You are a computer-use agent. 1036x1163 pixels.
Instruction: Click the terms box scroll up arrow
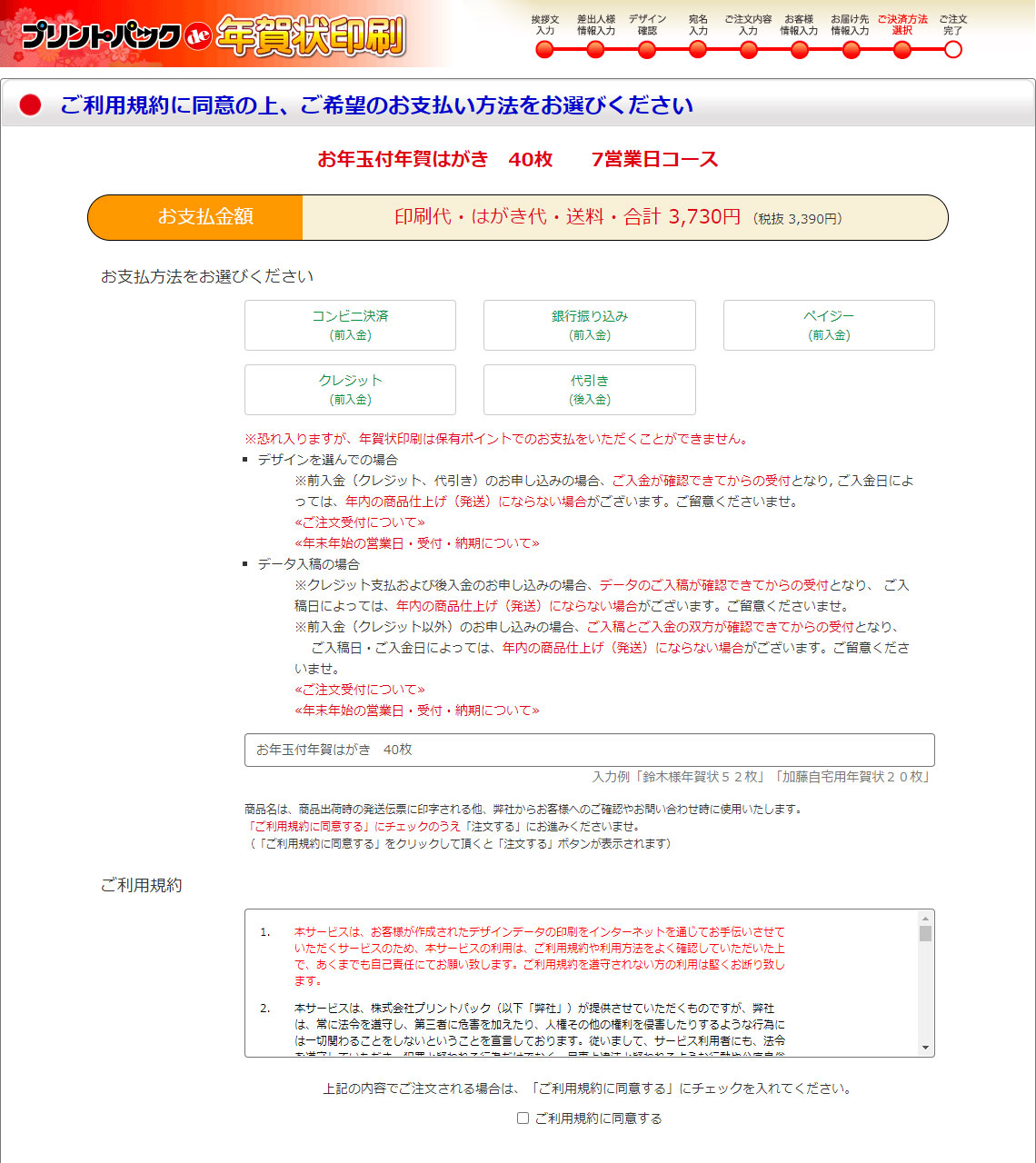(925, 919)
